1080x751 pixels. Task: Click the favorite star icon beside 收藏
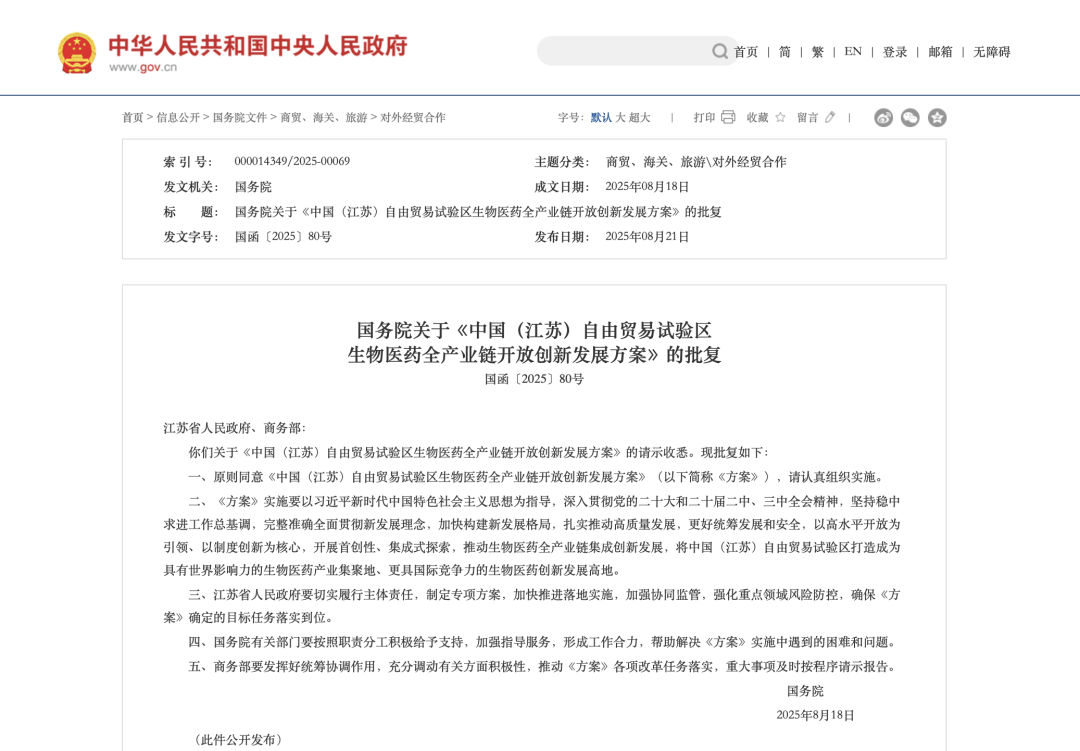(780, 117)
